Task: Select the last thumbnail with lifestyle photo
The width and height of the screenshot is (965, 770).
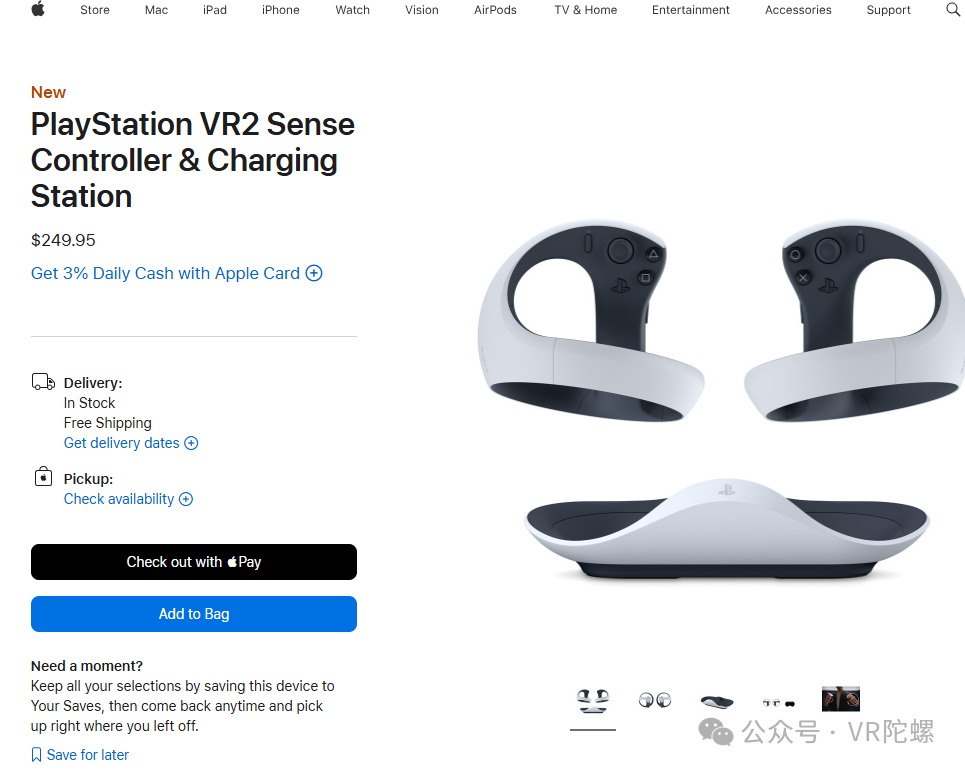Action: (x=841, y=699)
